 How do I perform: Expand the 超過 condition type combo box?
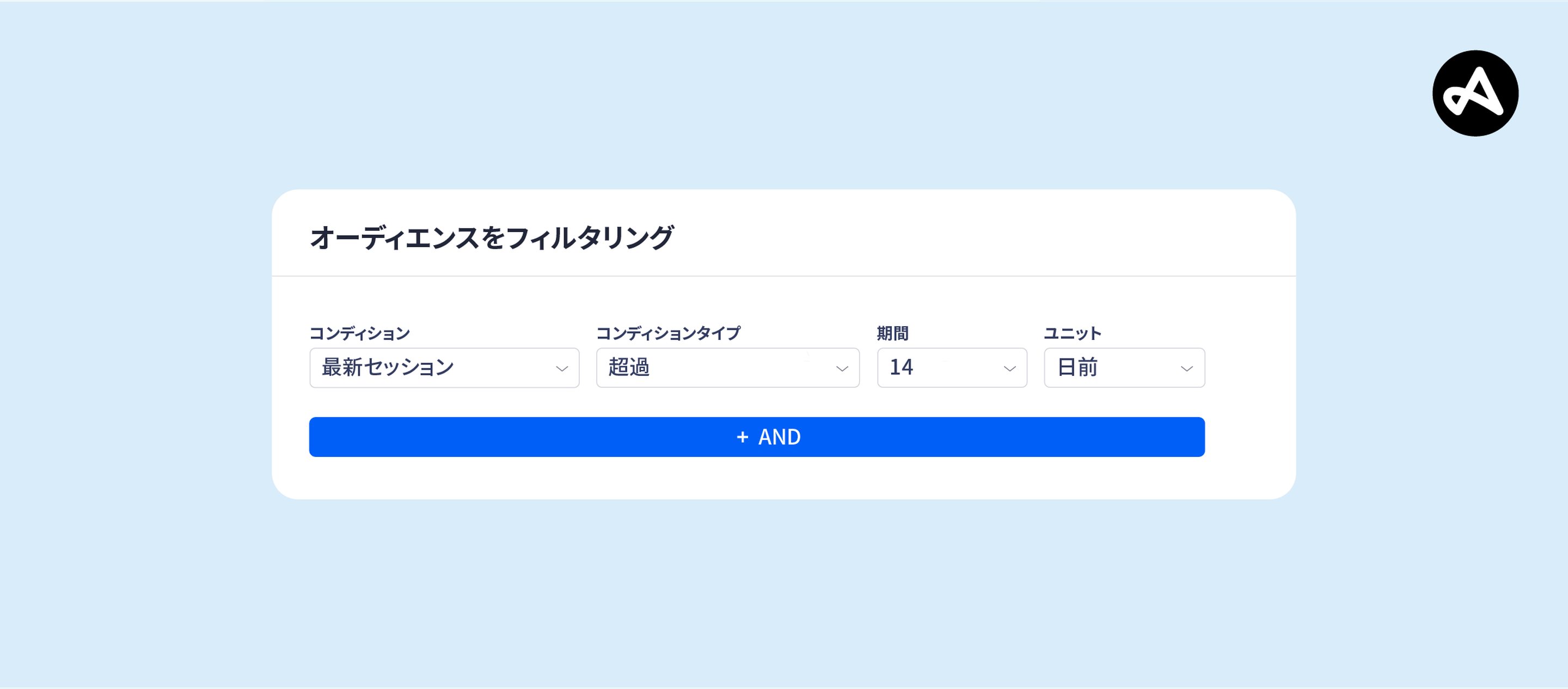728,368
